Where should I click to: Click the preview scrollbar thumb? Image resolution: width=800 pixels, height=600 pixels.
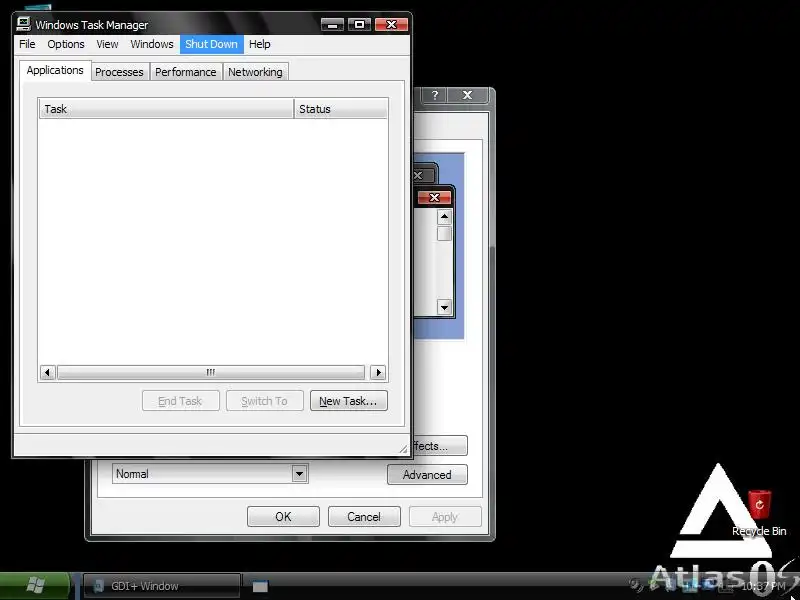coord(444,234)
